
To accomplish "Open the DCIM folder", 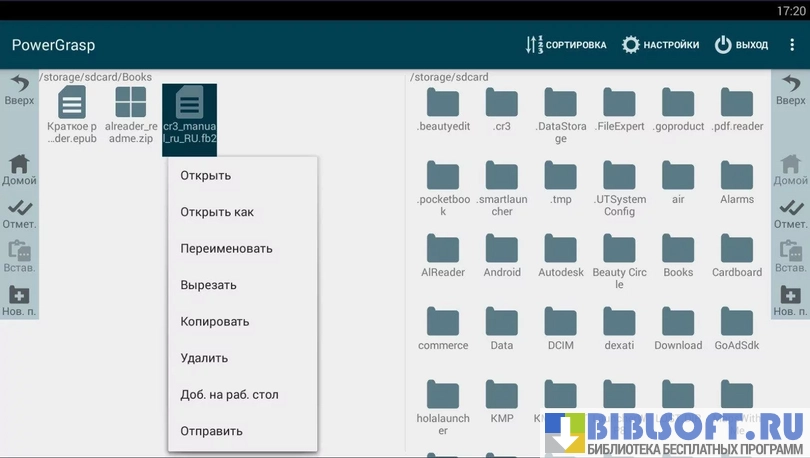I will [x=561, y=328].
